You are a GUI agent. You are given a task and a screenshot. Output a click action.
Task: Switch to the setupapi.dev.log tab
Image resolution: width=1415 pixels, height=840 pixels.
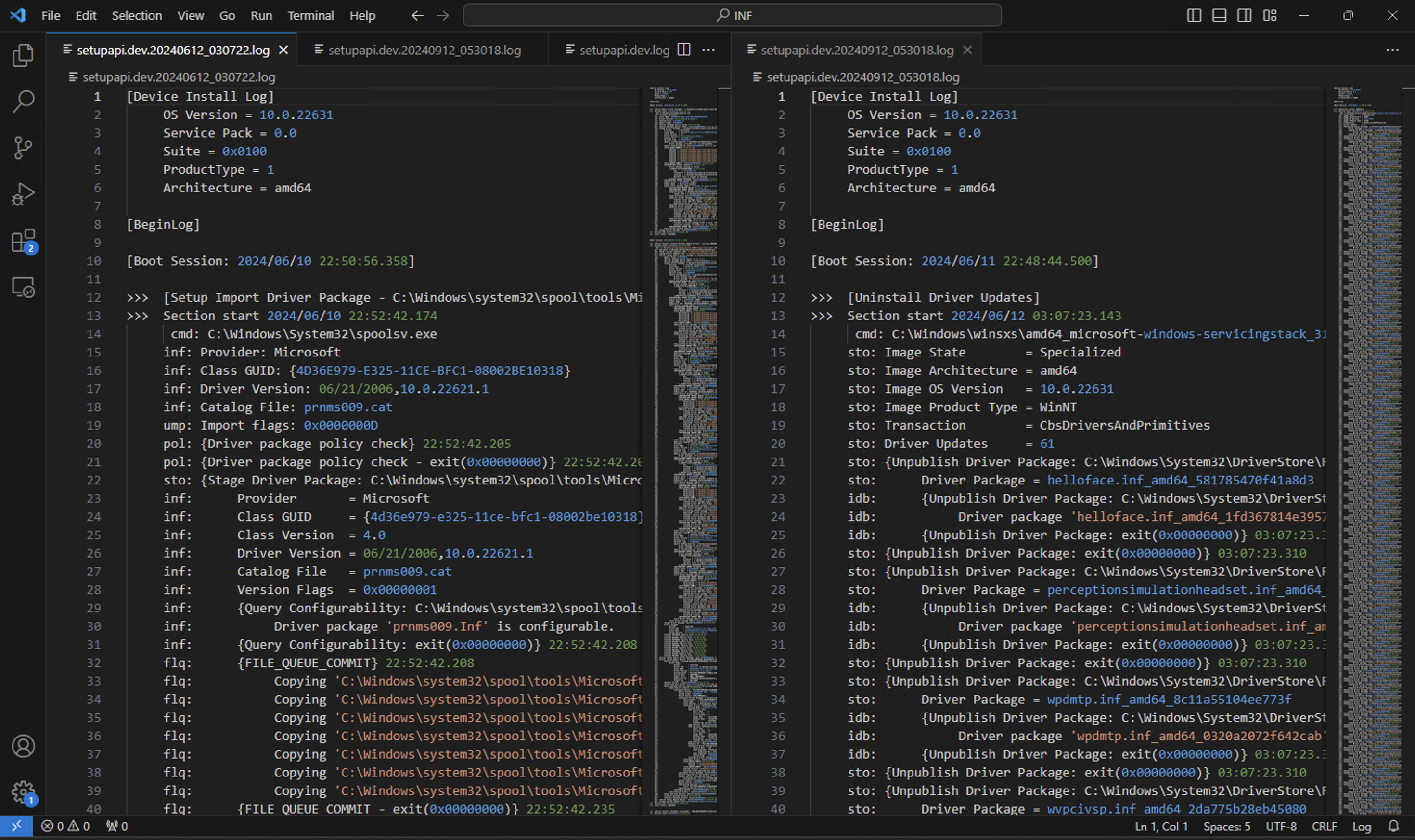coord(624,50)
